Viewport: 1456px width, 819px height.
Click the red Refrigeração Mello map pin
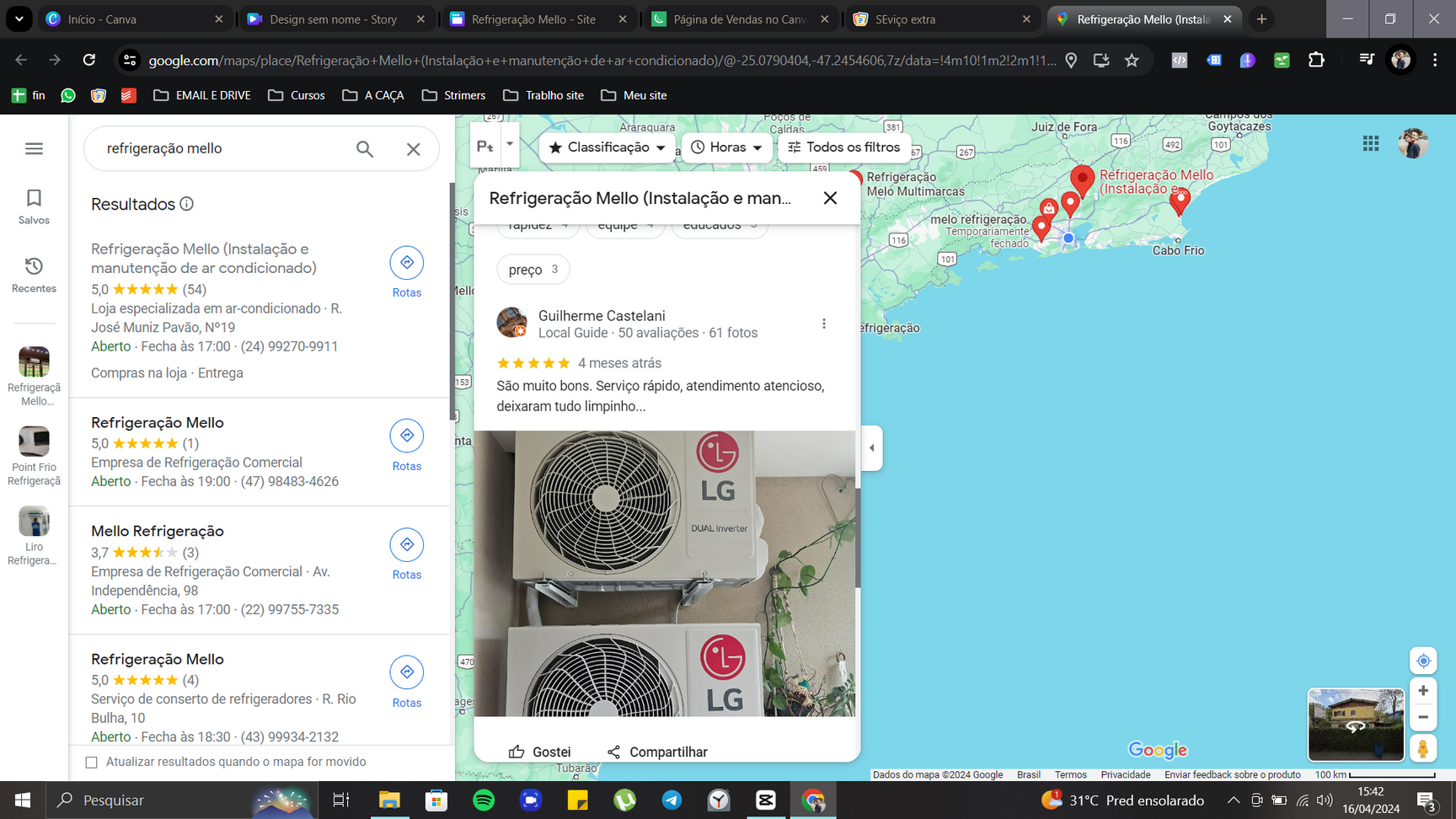pos(1082,179)
